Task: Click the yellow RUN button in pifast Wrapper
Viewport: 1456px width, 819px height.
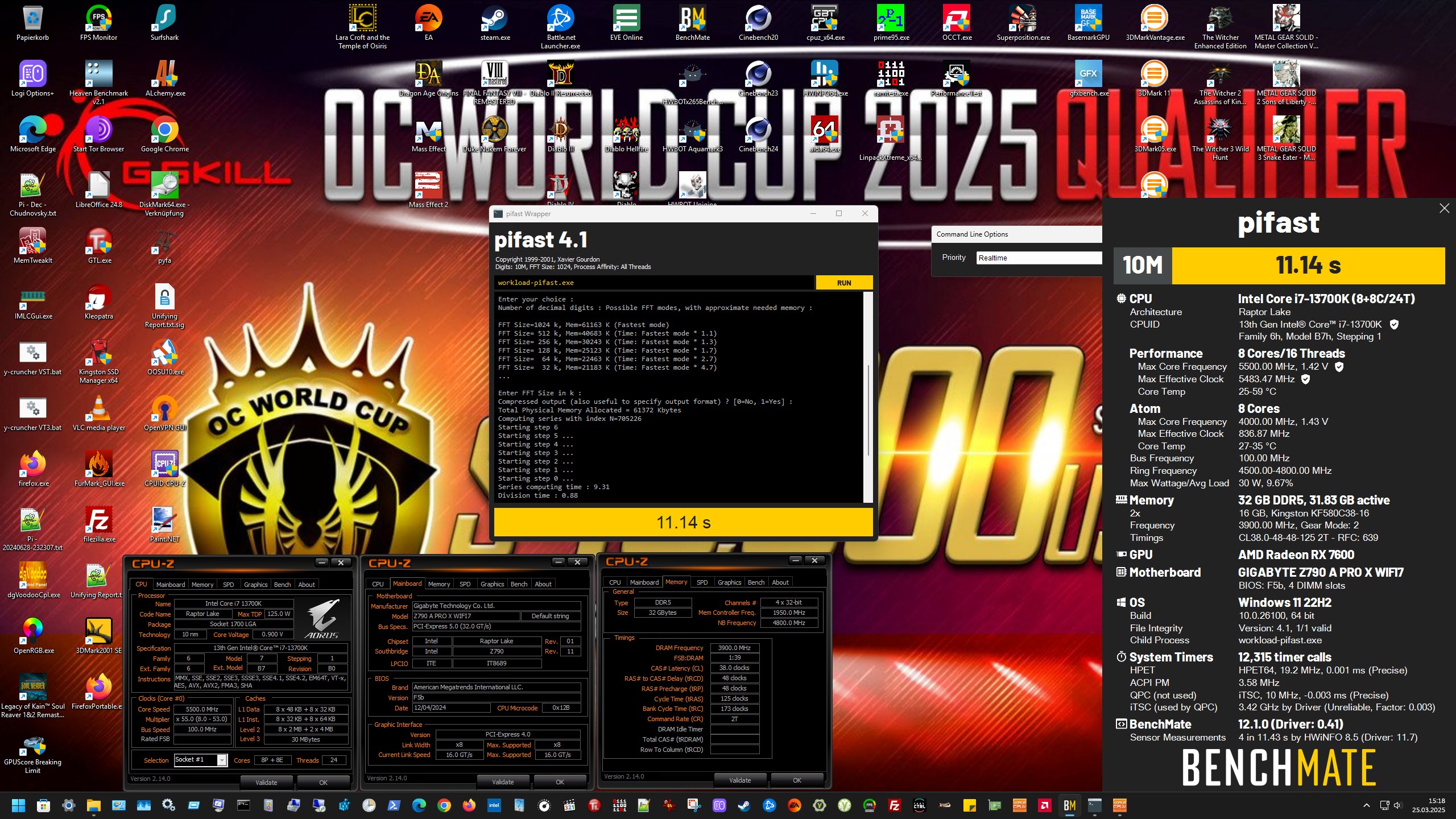Action: (x=844, y=283)
